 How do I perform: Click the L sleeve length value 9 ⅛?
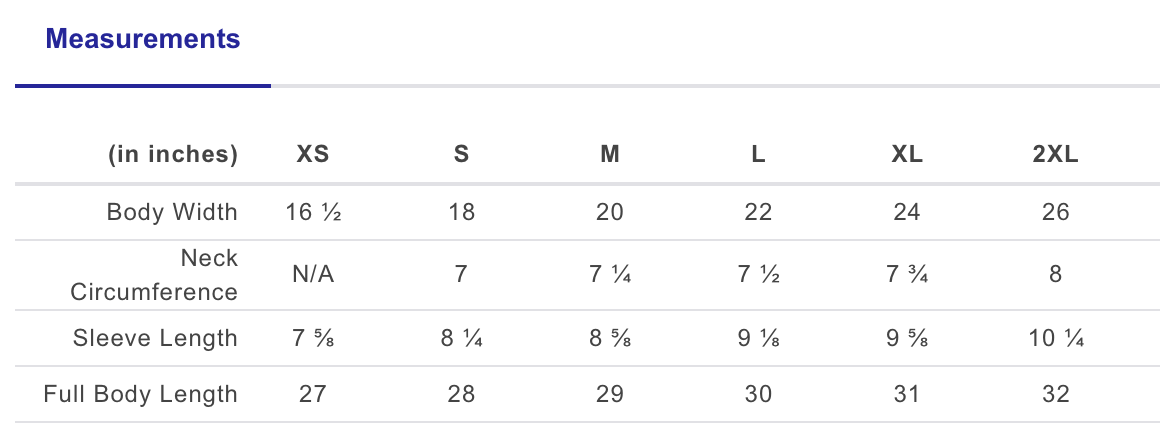coord(758,338)
